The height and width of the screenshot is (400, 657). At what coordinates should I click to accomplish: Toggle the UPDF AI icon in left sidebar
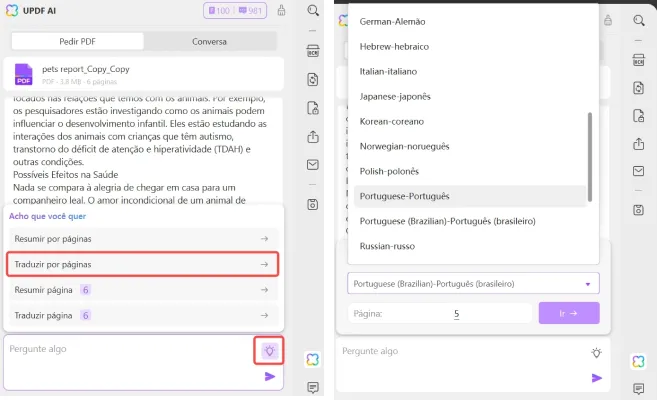[313, 359]
